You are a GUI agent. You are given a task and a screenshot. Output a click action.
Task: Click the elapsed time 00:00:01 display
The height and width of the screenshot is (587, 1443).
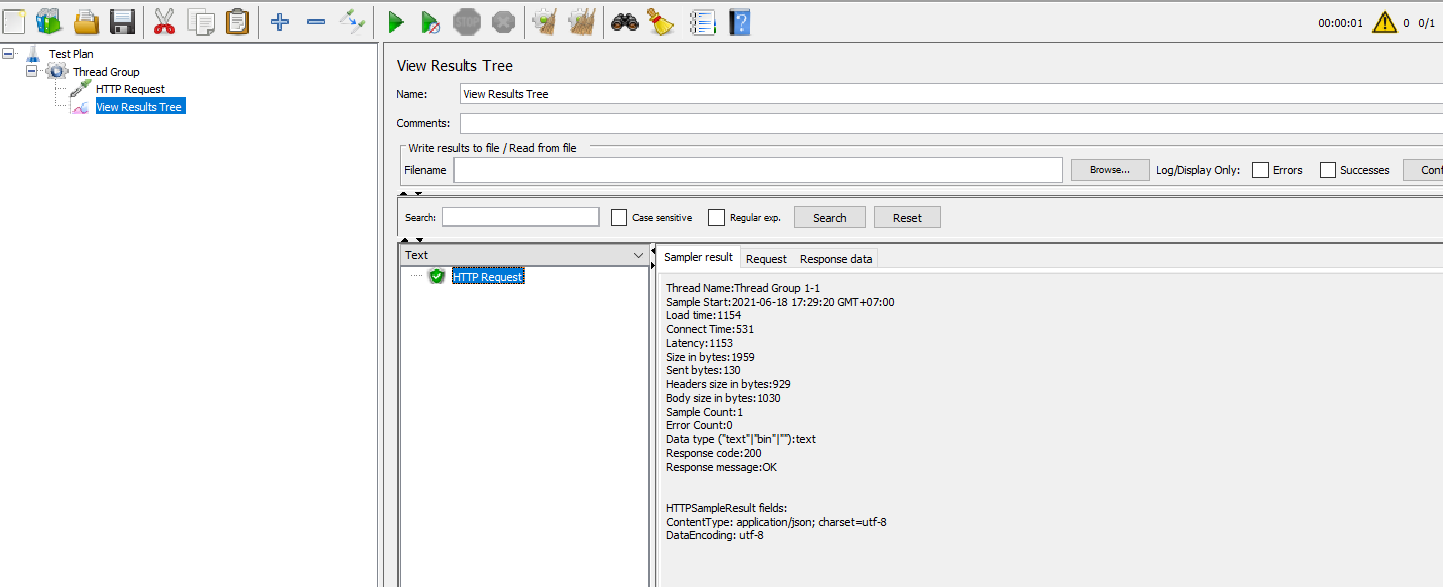[1341, 22]
